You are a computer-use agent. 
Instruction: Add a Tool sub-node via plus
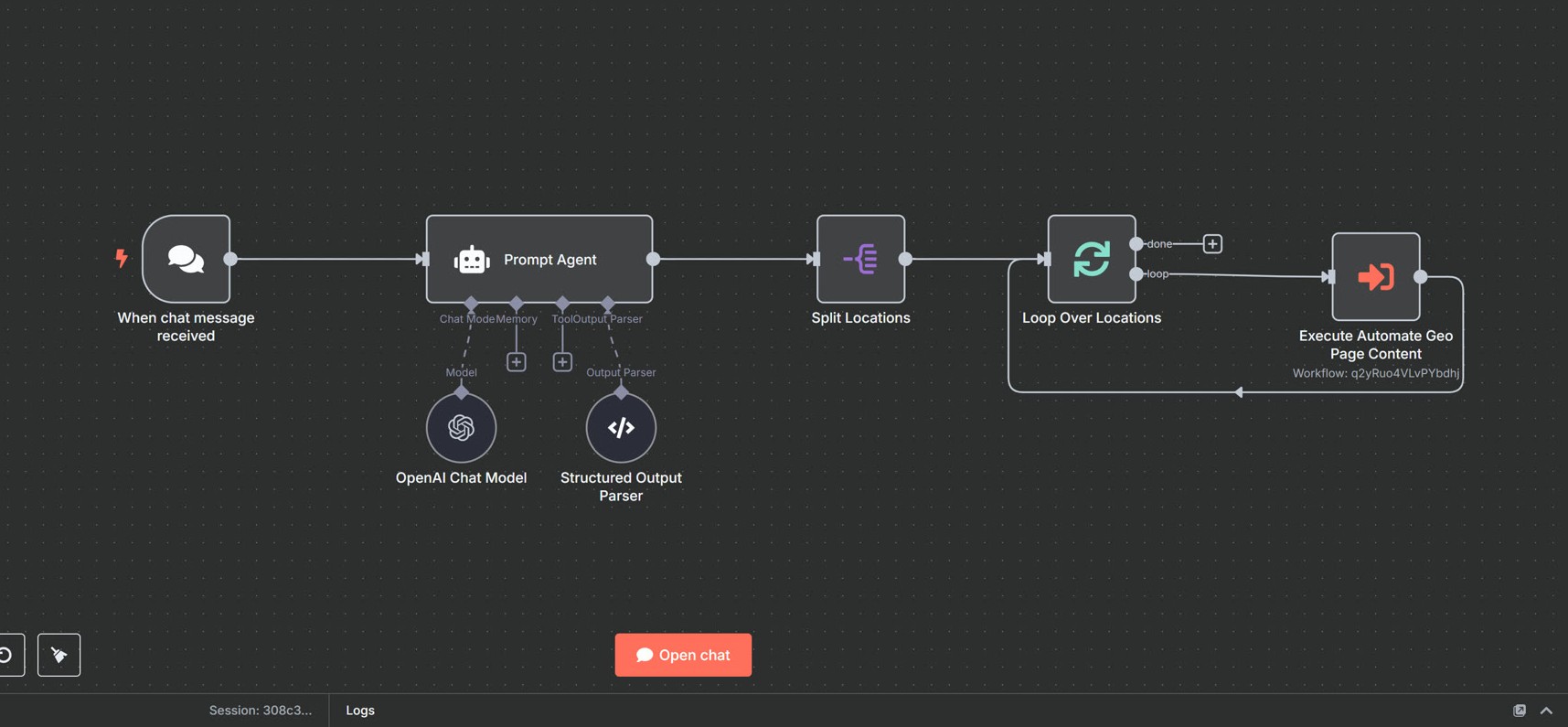(x=562, y=362)
